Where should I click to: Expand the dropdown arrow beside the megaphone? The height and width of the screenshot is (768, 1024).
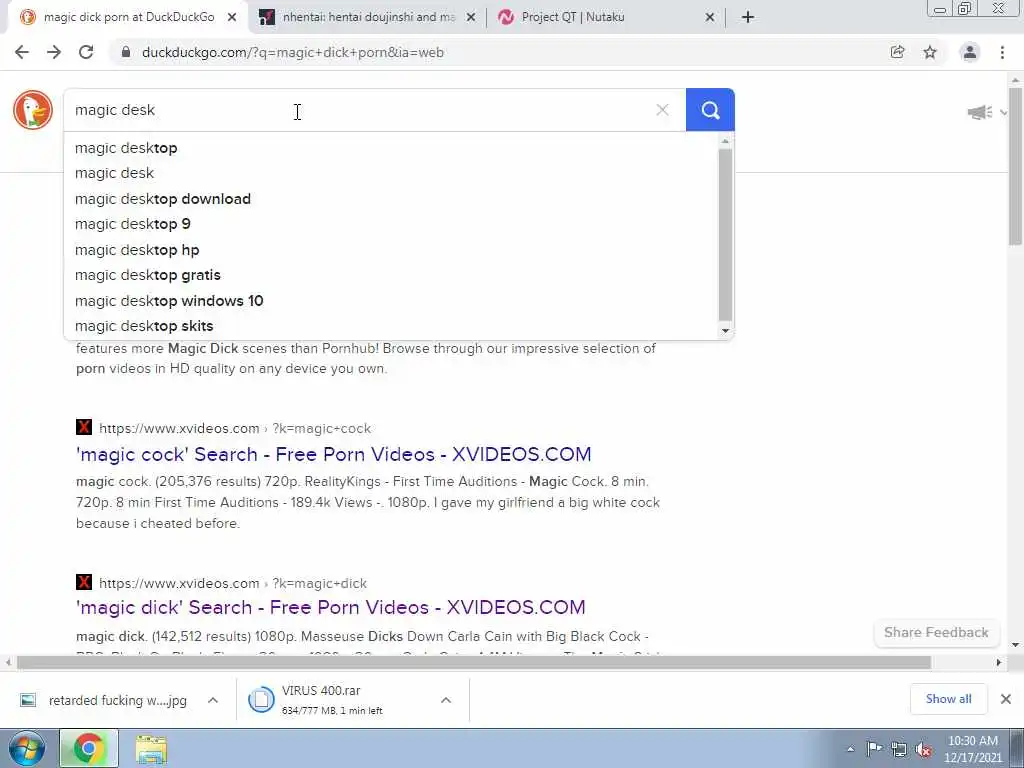click(x=1004, y=112)
